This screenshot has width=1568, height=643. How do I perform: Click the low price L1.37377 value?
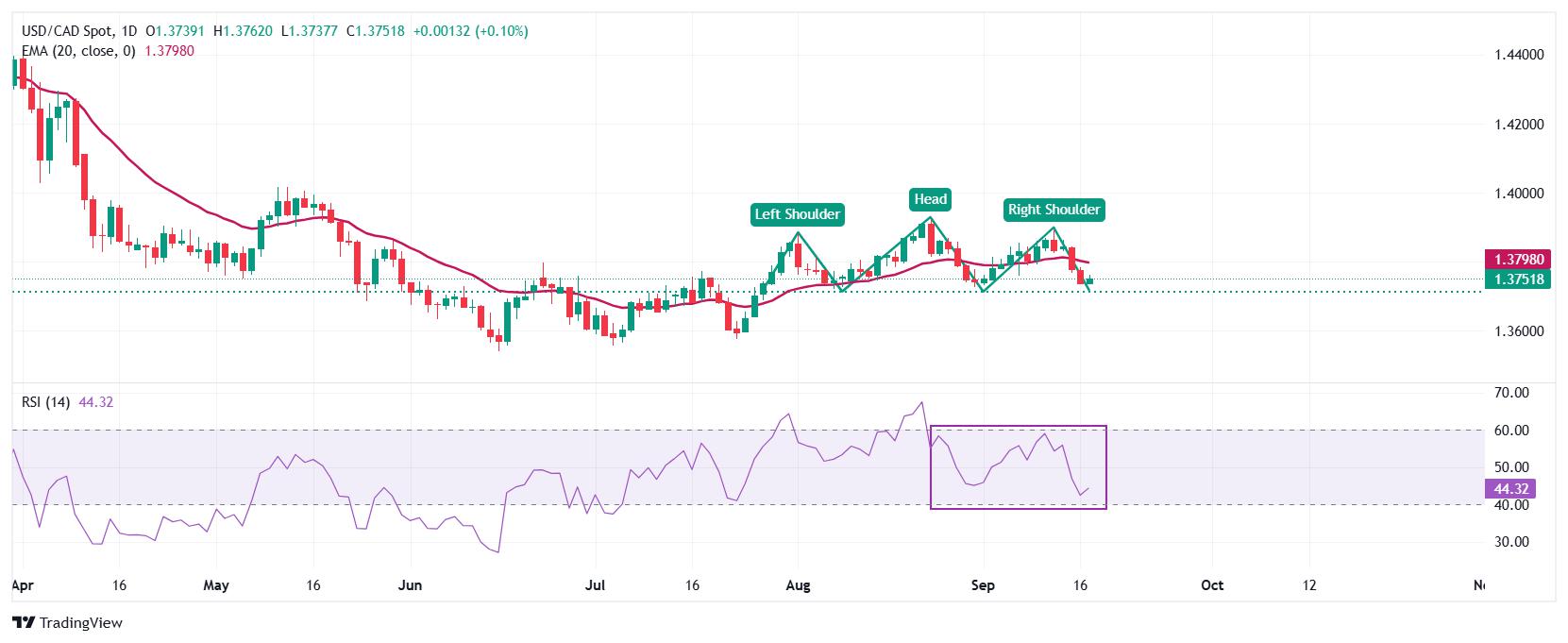click(x=310, y=31)
